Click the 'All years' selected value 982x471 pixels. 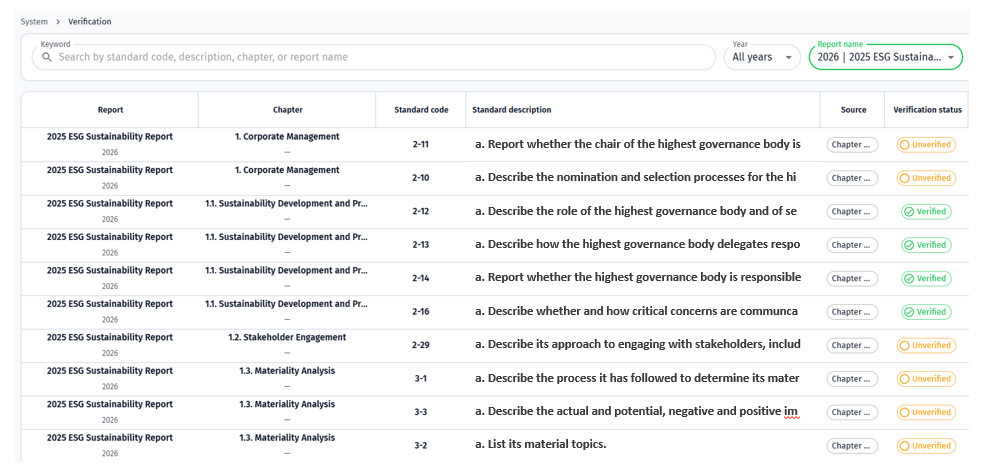(x=752, y=58)
